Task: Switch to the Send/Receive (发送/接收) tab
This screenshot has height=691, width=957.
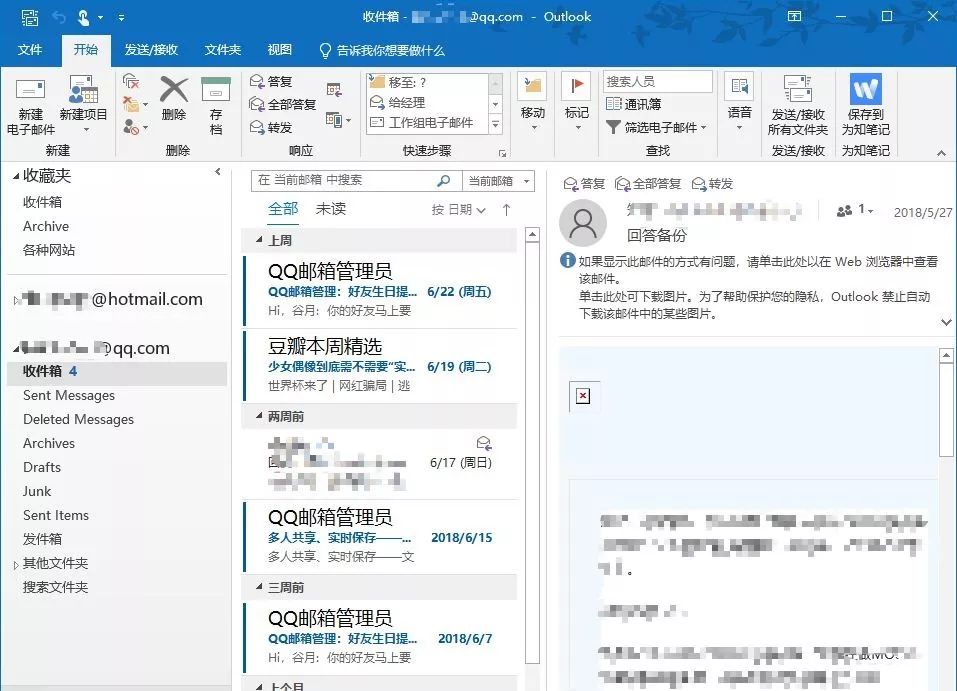Action: tap(151, 49)
